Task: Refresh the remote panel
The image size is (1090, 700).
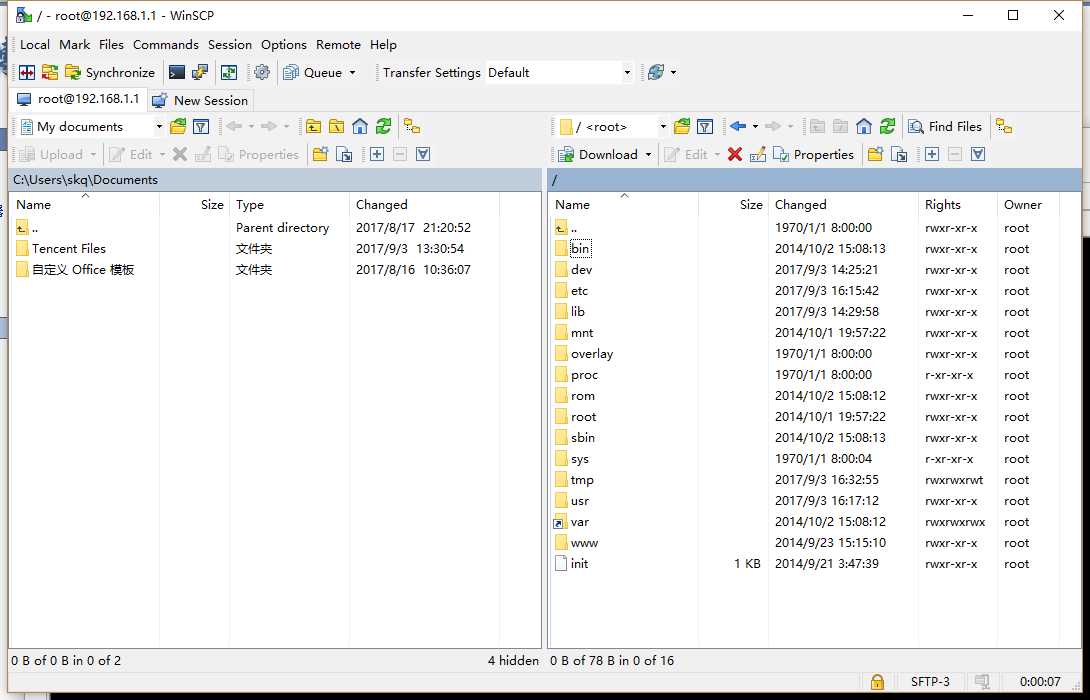Action: 887,127
